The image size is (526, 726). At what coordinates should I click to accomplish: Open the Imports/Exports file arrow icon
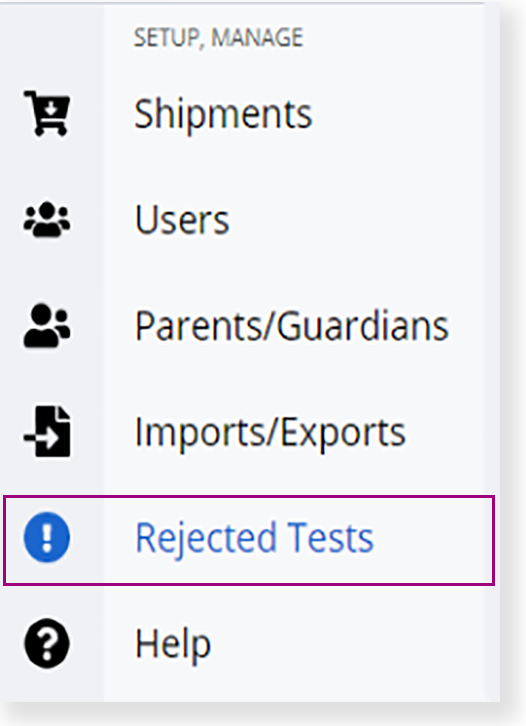[x=47, y=432]
